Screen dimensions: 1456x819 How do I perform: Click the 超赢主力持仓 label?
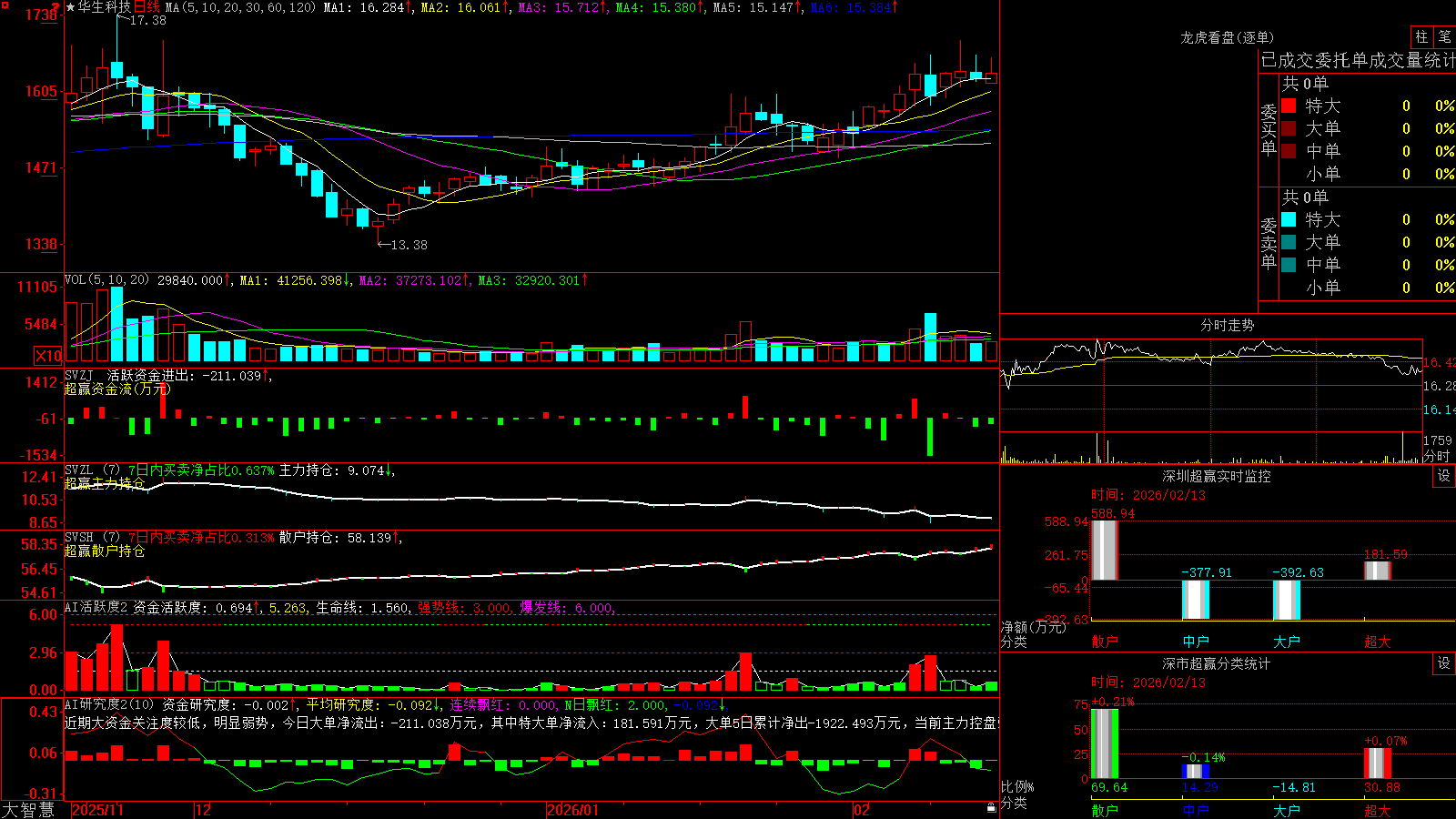coord(104,483)
